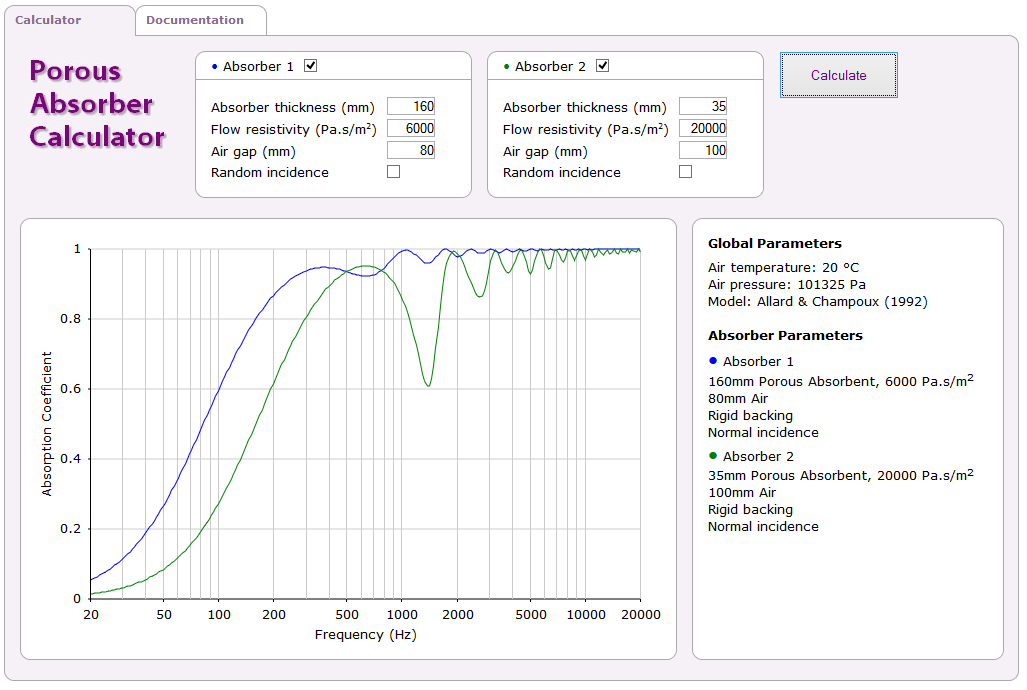Click Absorber 2 flow resistivity field

pyautogui.click(x=703, y=129)
